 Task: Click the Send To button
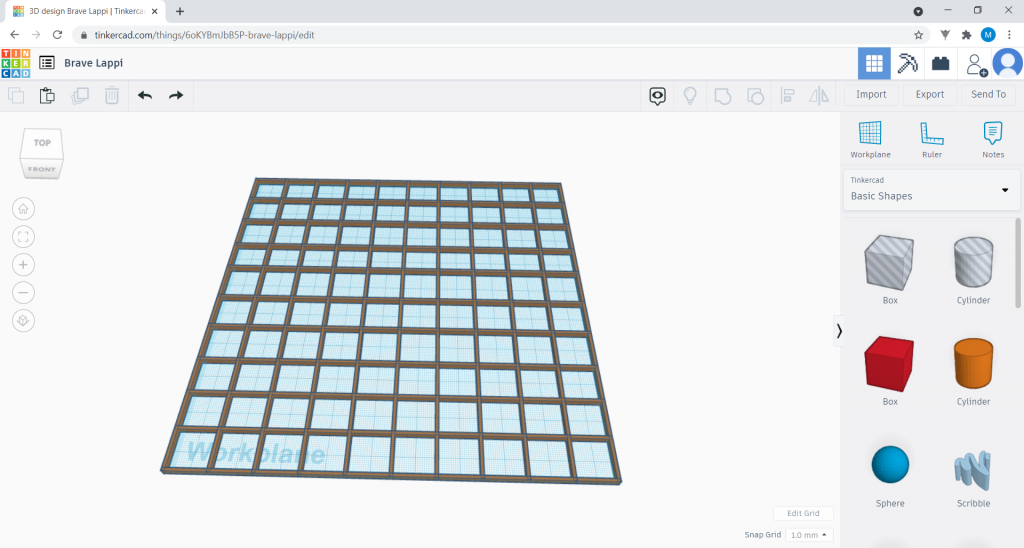pos(989,95)
